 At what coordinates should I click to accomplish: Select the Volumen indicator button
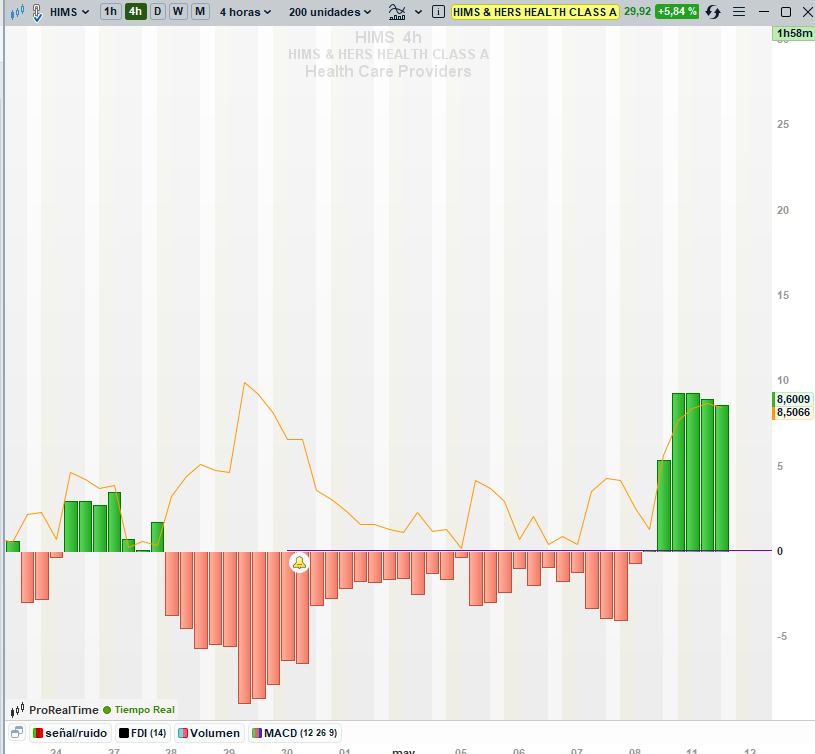point(209,733)
